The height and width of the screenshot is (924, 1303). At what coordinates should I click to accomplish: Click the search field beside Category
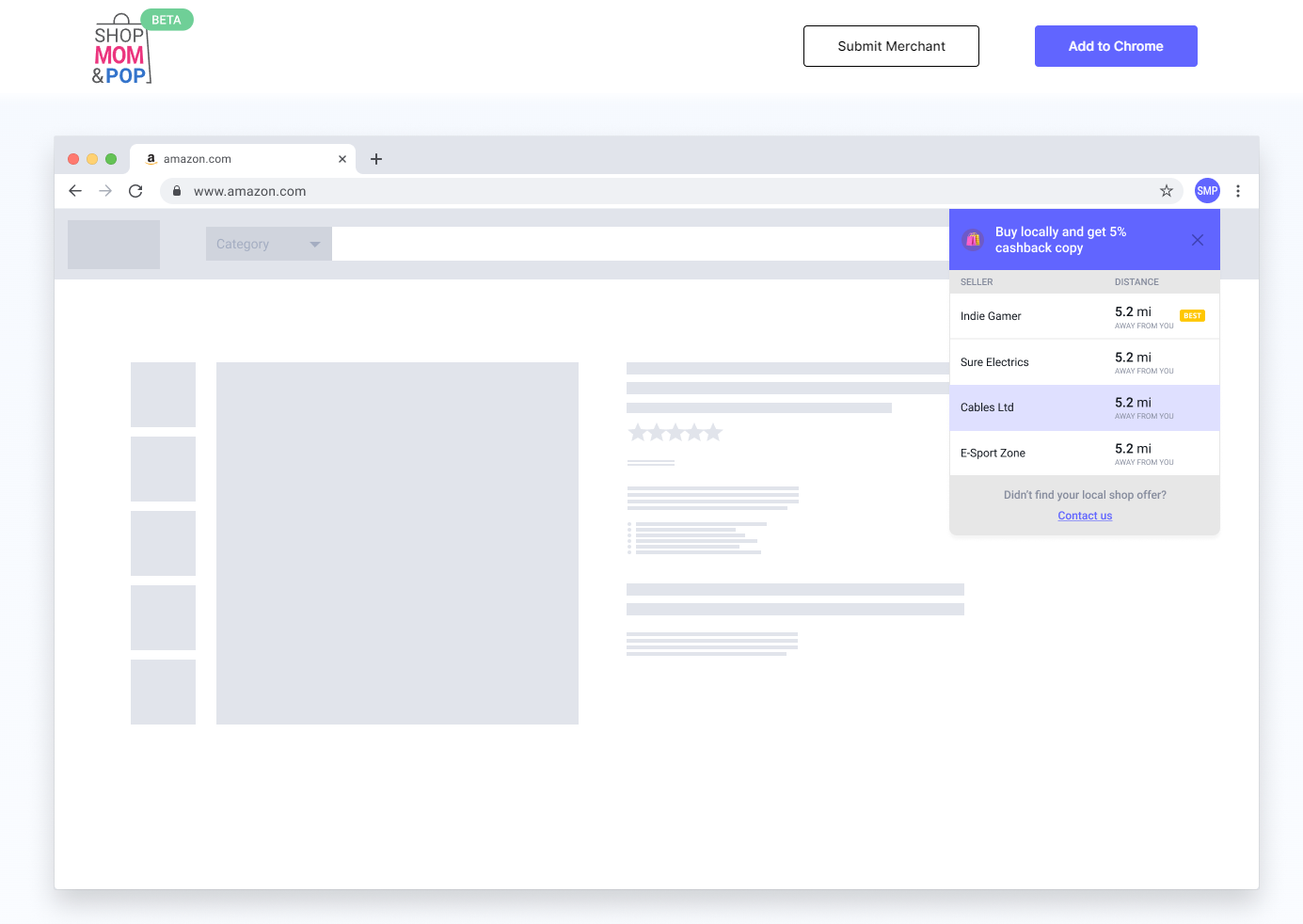pyautogui.click(x=641, y=244)
